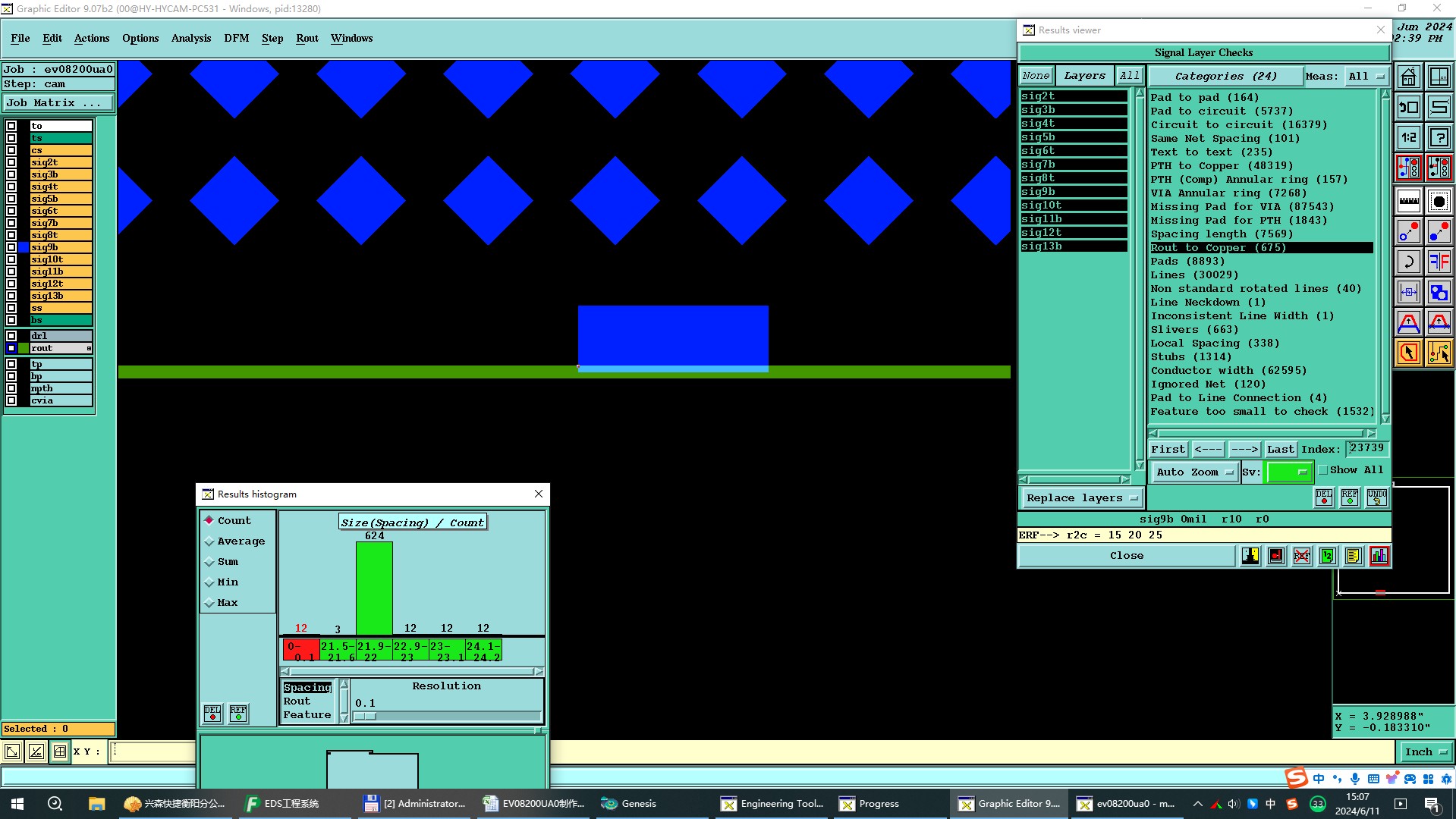
Task: Show hidden system tray icons chevron
Action: (x=1197, y=804)
